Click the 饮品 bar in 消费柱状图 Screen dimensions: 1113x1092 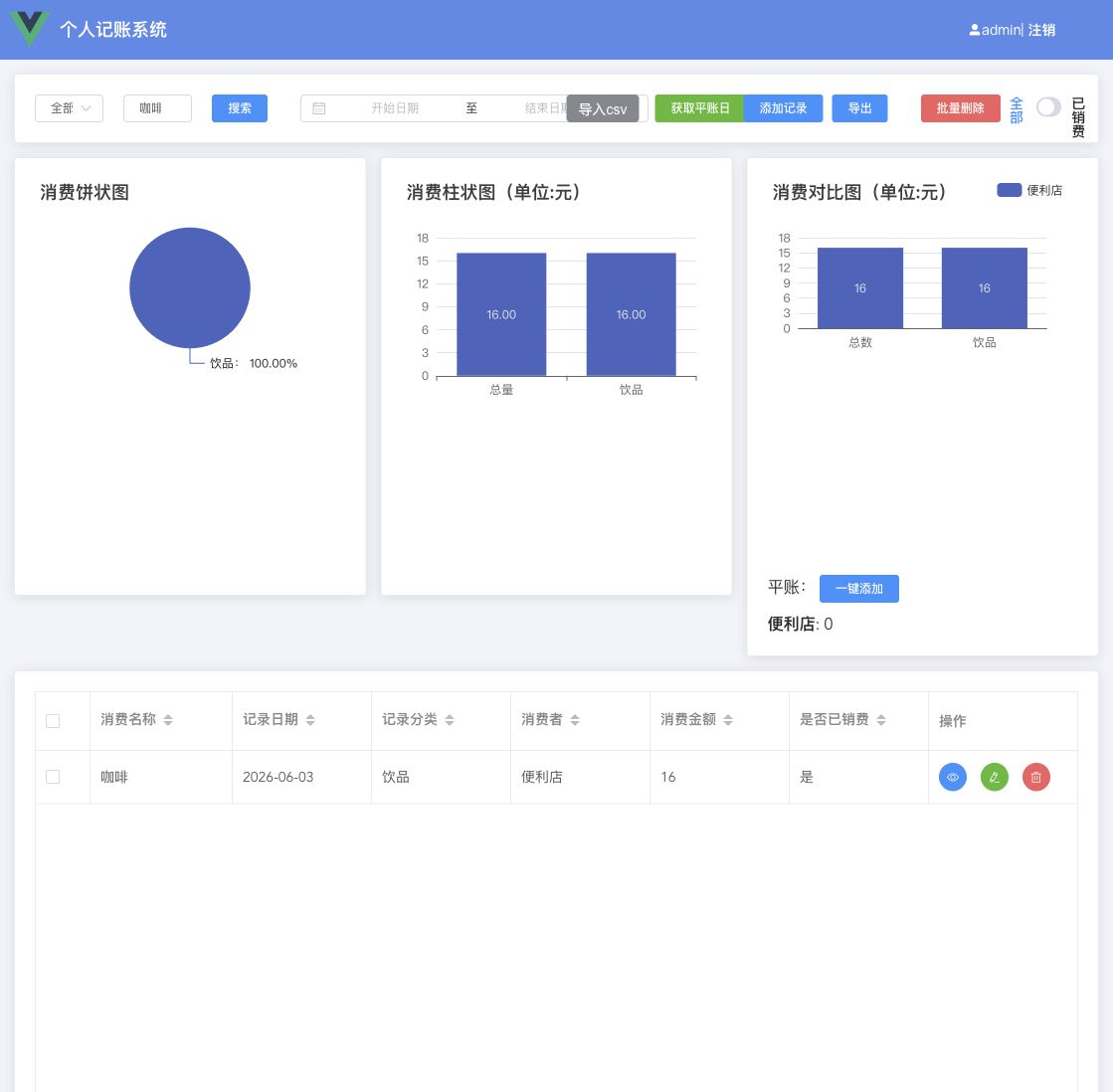pos(631,314)
